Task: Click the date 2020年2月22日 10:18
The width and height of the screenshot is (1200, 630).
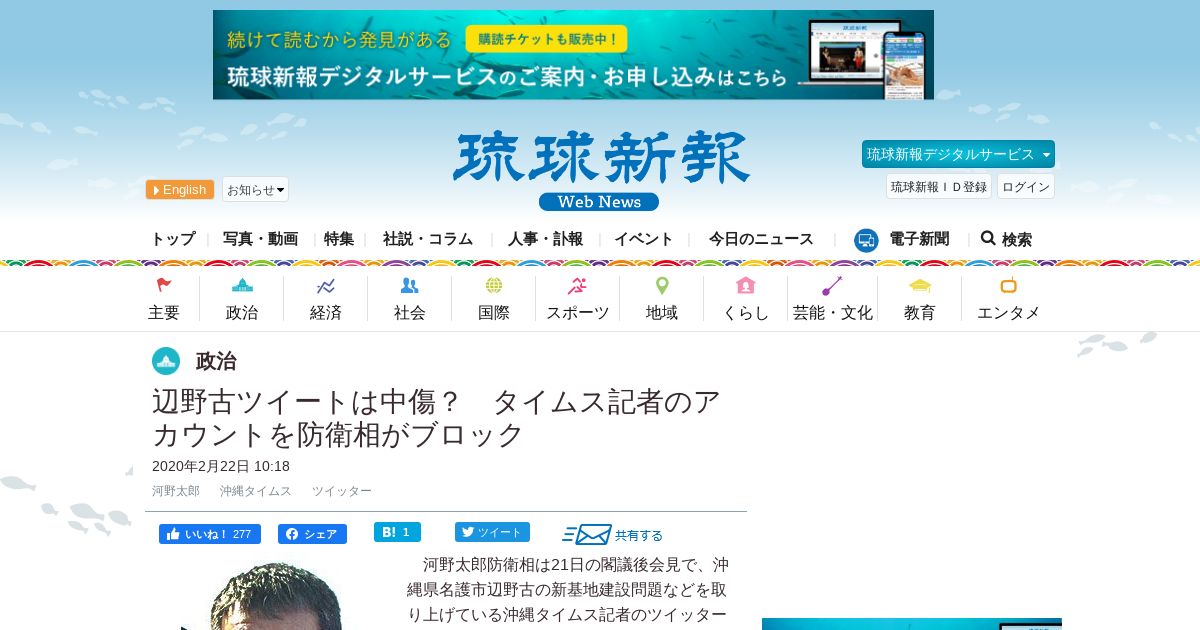Action: point(221,466)
